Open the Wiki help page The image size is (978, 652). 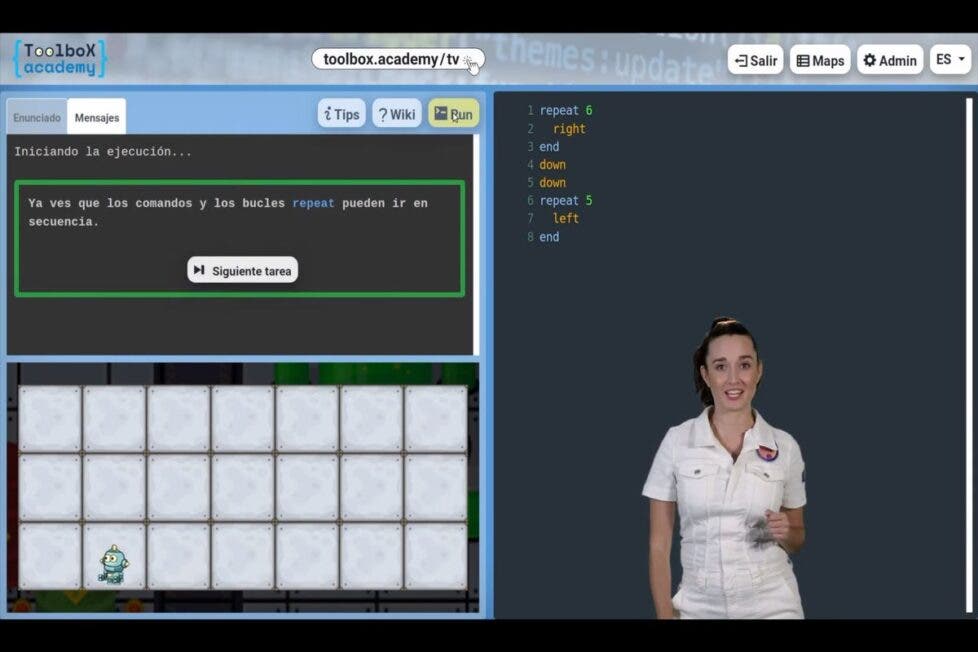(x=396, y=114)
